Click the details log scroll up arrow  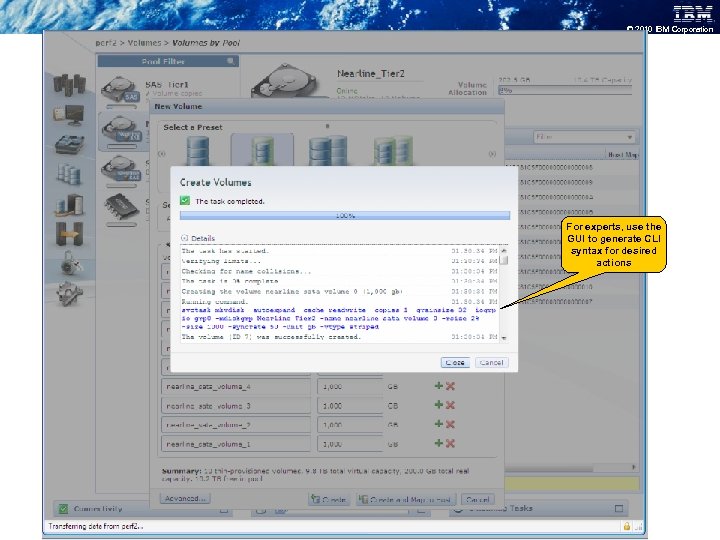pyautogui.click(x=504, y=251)
